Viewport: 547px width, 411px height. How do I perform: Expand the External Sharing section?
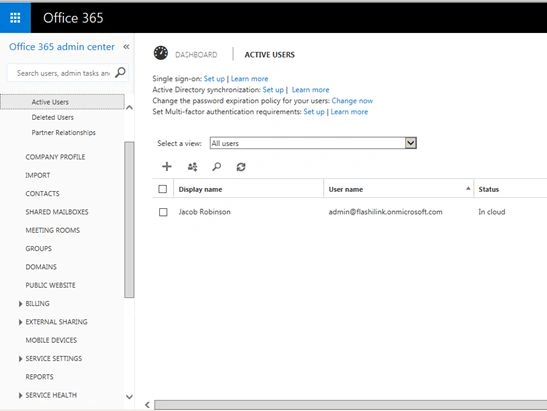pos(20,322)
